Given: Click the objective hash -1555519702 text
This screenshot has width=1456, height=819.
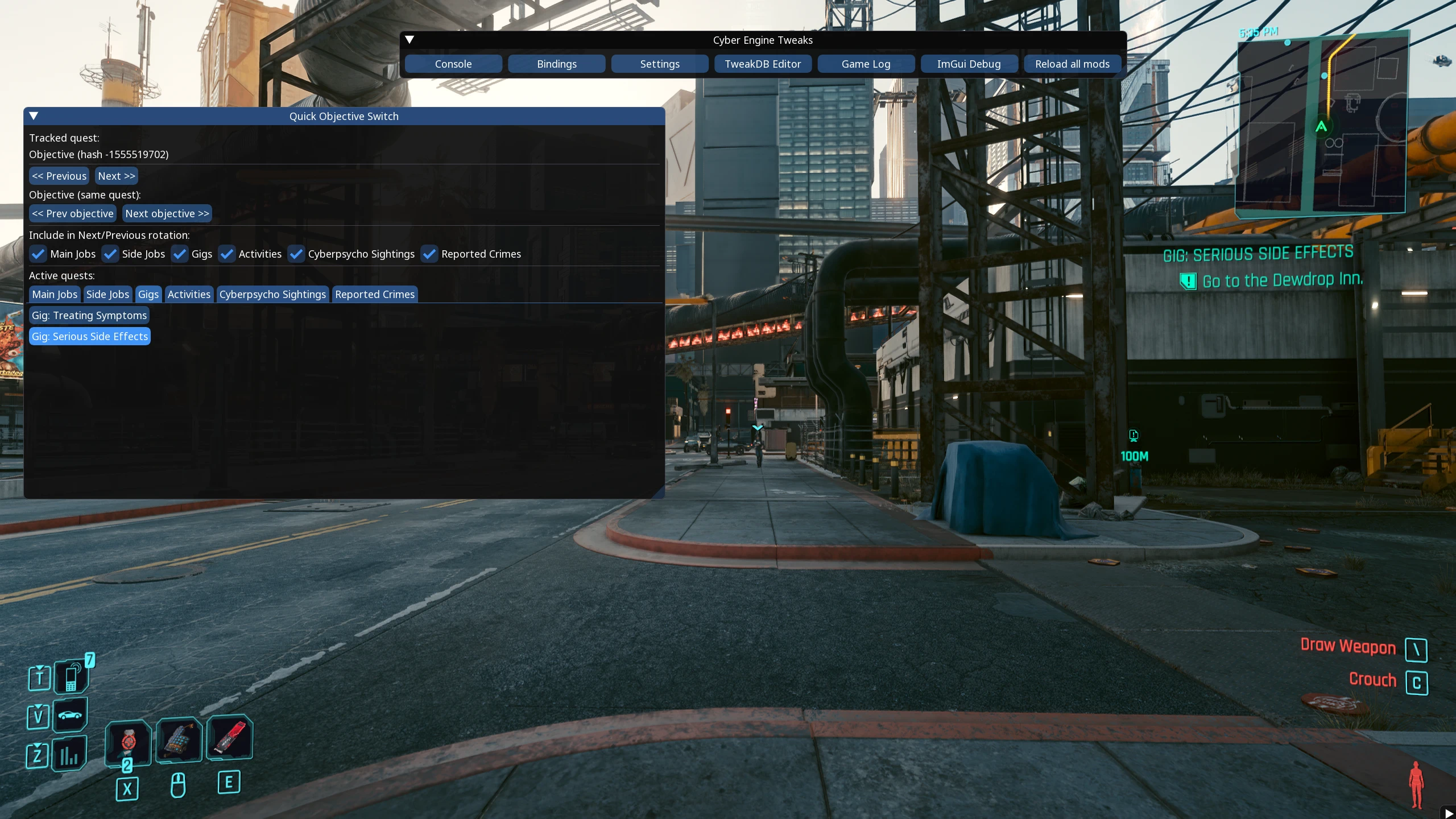Looking at the screenshot, I should [99, 154].
